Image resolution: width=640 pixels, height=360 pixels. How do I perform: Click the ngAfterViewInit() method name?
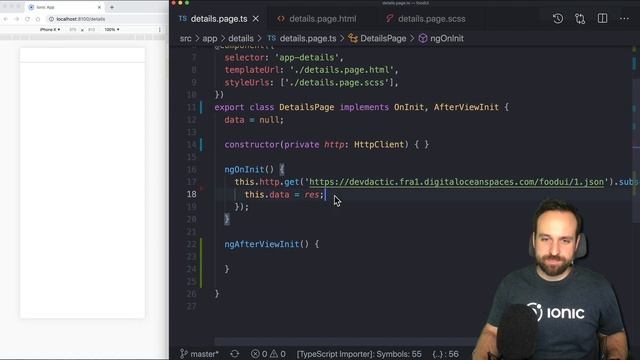point(262,244)
